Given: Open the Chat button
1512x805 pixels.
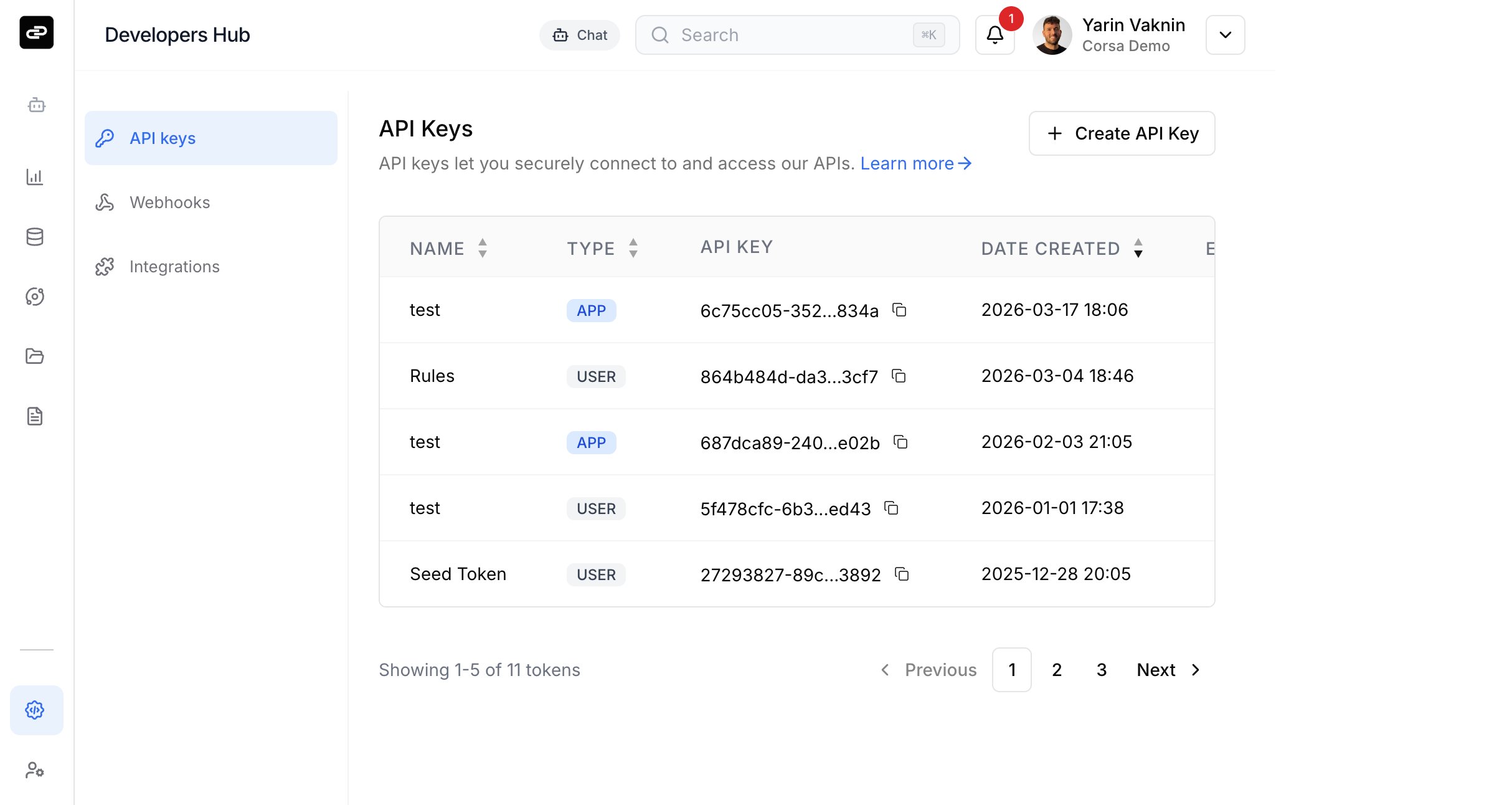Looking at the screenshot, I should [580, 35].
